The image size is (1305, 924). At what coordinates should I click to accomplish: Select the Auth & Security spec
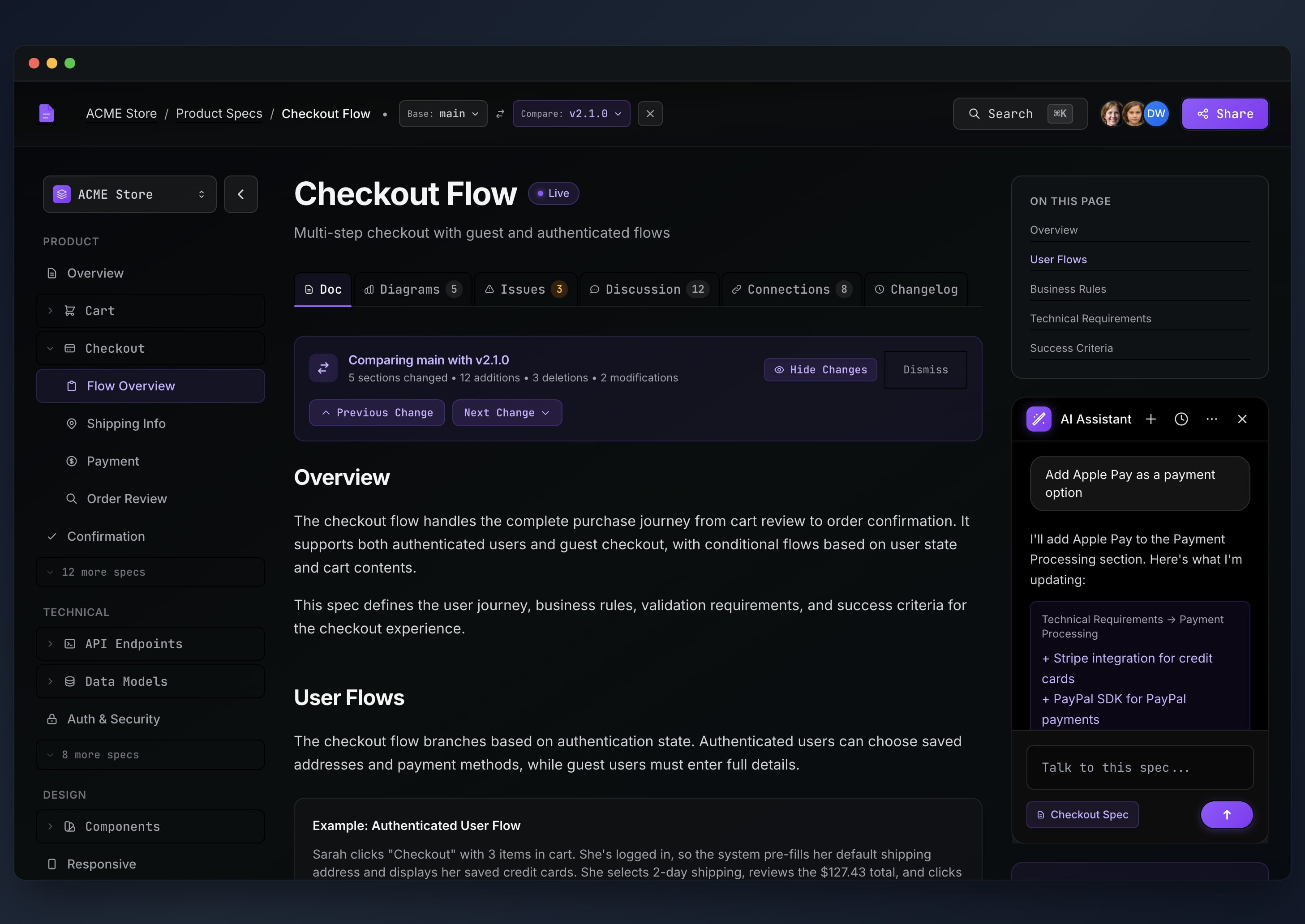click(113, 719)
